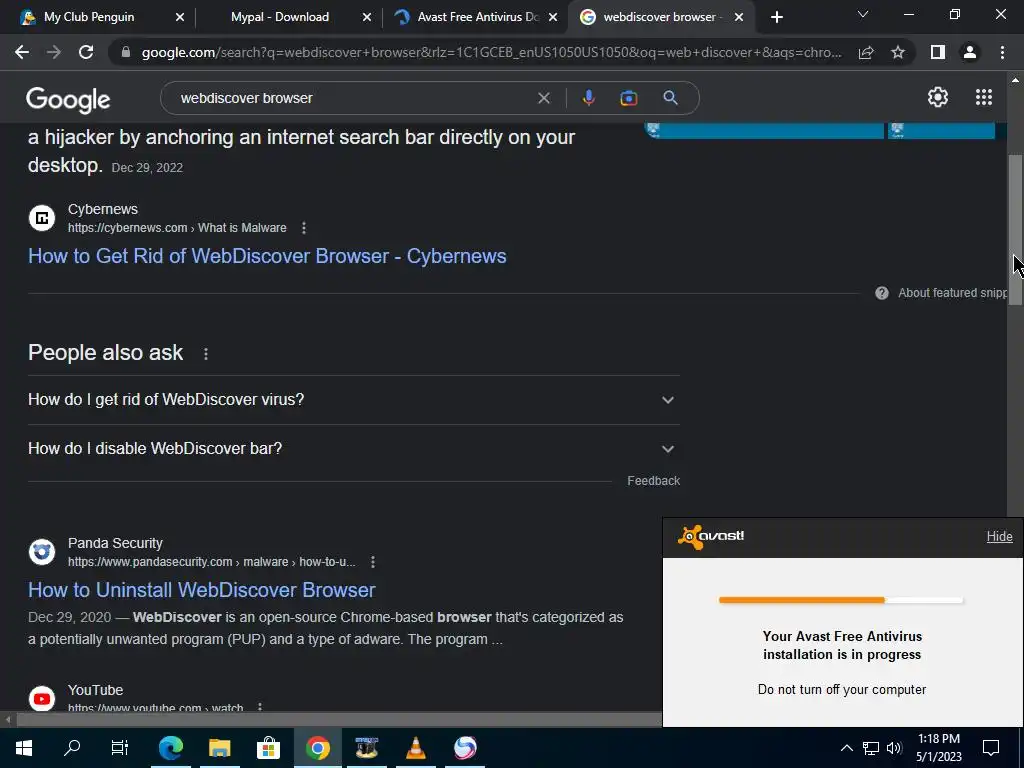Open Chrome from the taskbar
Screen dimensions: 1024x768
click(317, 748)
